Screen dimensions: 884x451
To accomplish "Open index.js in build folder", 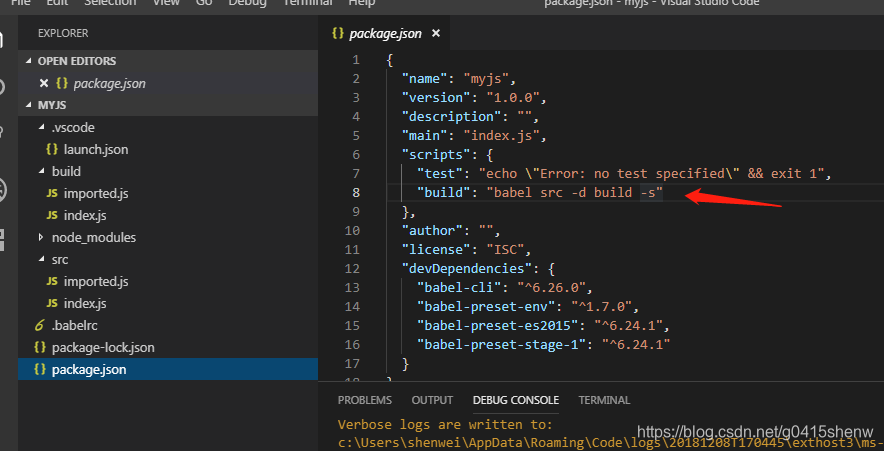I will point(85,215).
